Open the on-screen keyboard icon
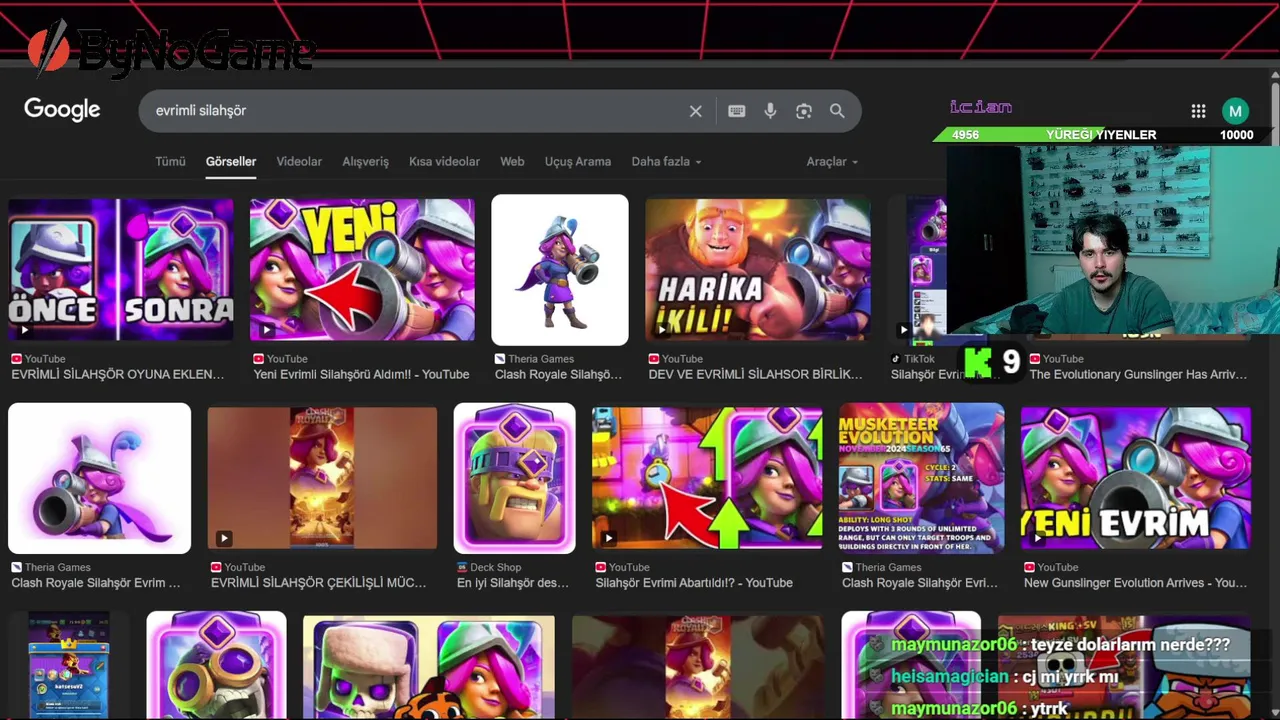 click(737, 111)
